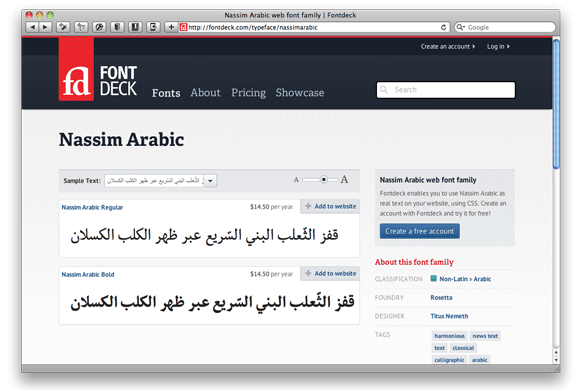
Task: Open the Fonts navigation item
Action: coord(166,93)
